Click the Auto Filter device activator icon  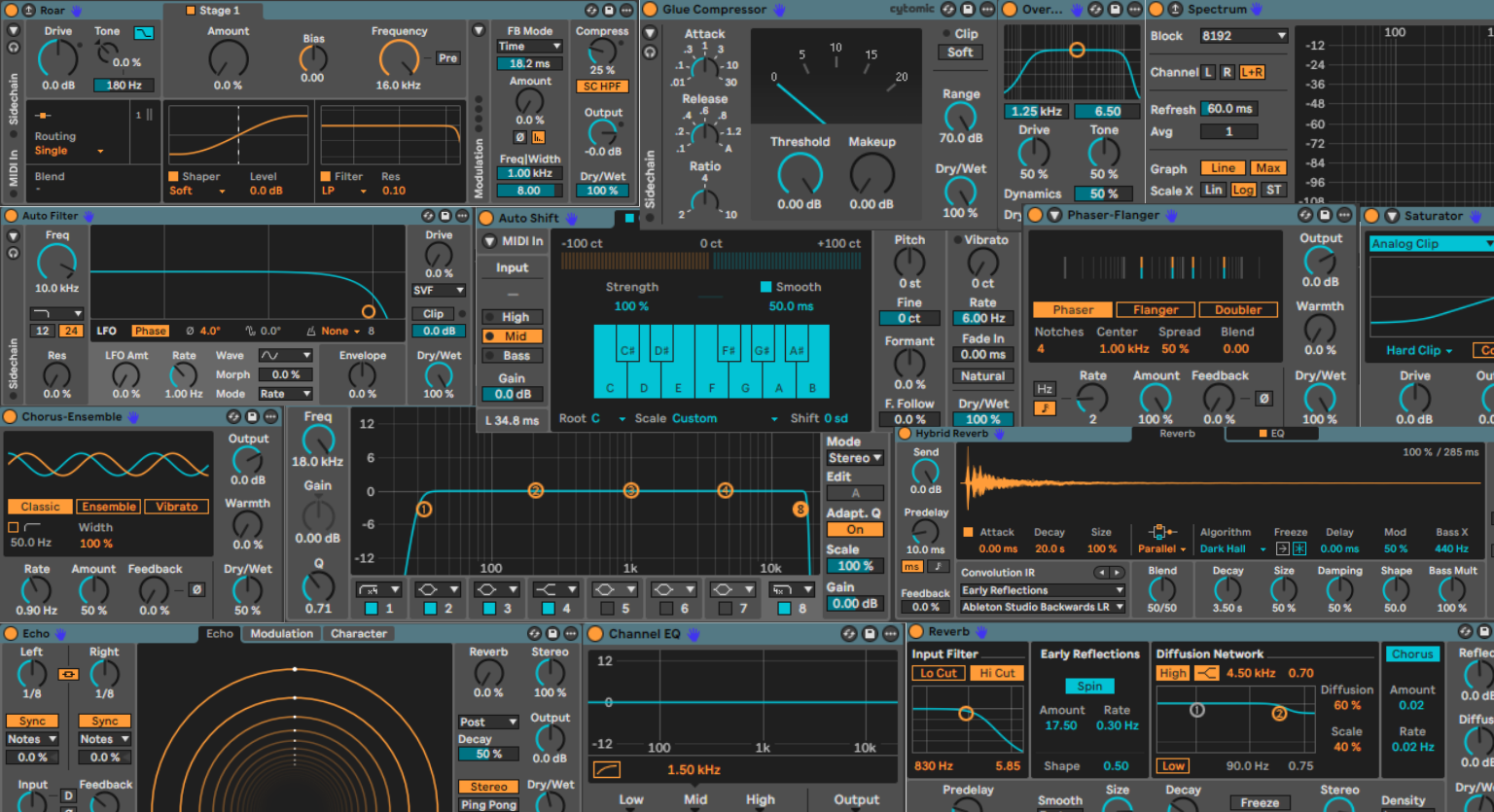point(12,216)
